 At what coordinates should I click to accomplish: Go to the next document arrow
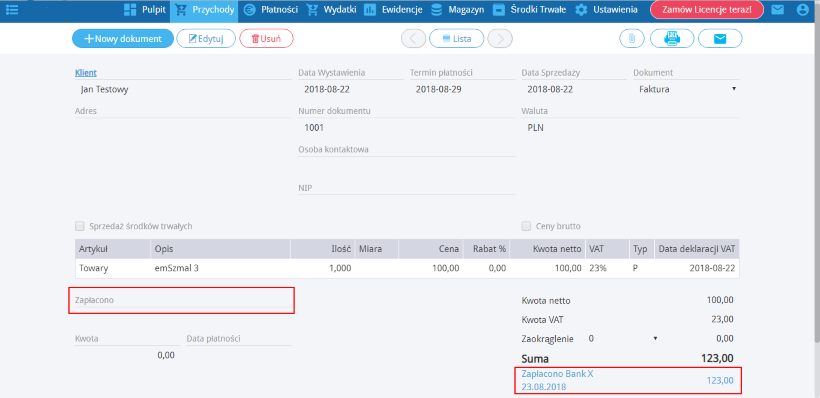(500, 39)
